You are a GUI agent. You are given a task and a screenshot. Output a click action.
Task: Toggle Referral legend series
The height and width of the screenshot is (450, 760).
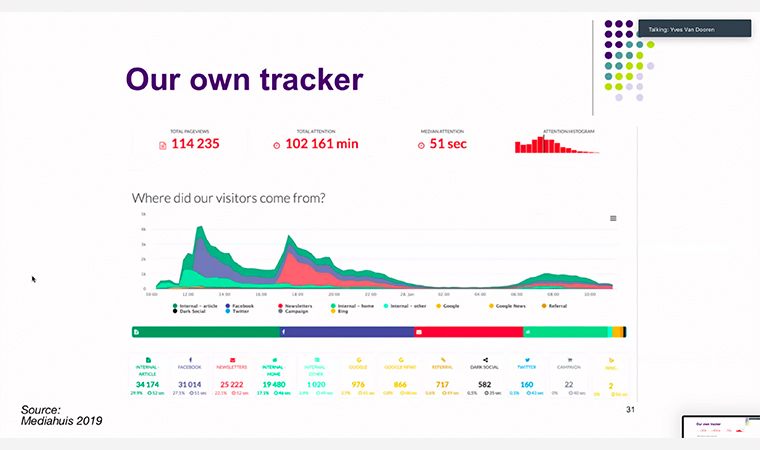coord(554,306)
